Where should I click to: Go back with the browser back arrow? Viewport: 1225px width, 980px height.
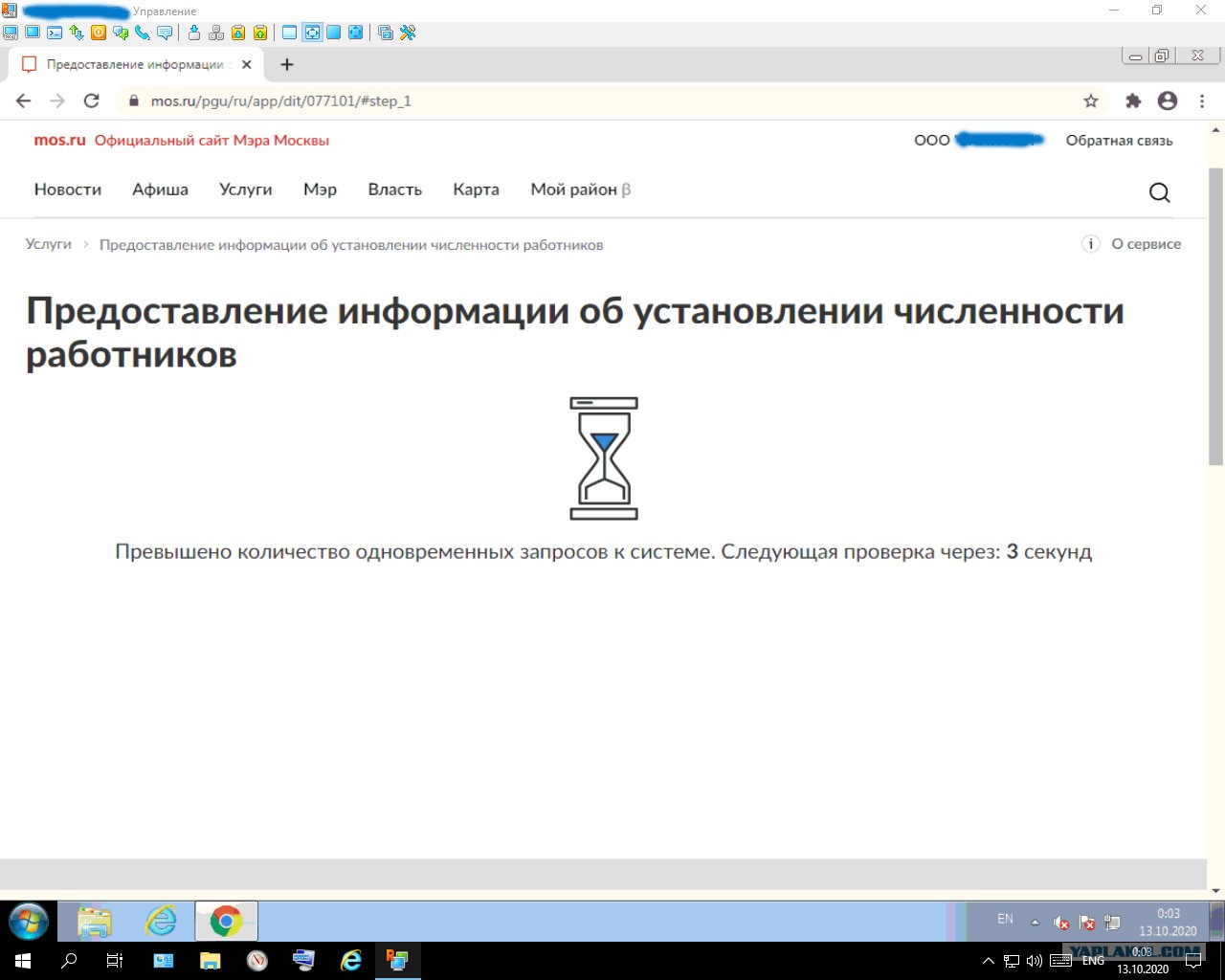(x=24, y=100)
